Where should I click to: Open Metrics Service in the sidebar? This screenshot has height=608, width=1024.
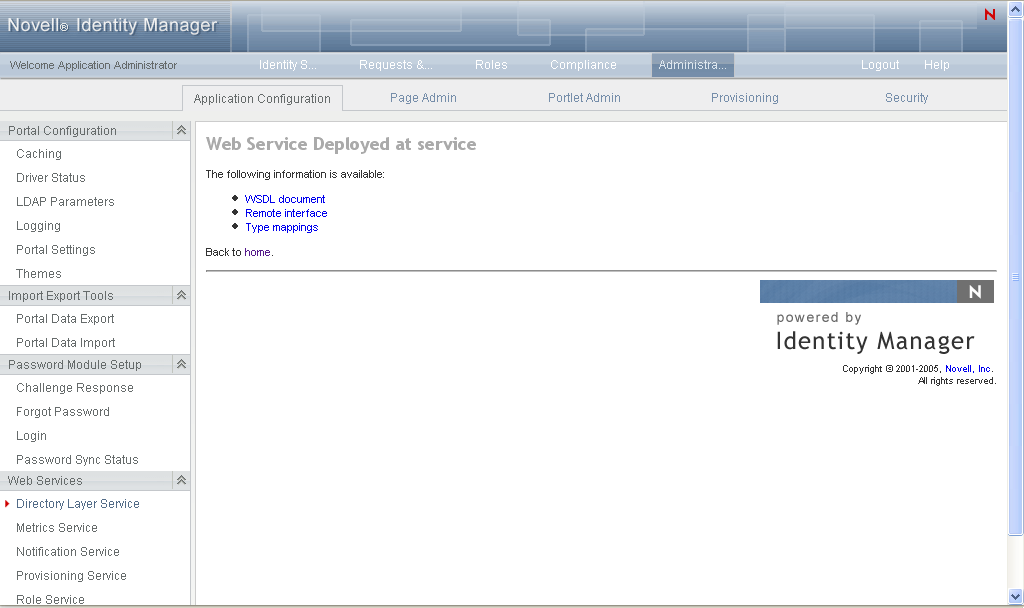tap(57, 528)
